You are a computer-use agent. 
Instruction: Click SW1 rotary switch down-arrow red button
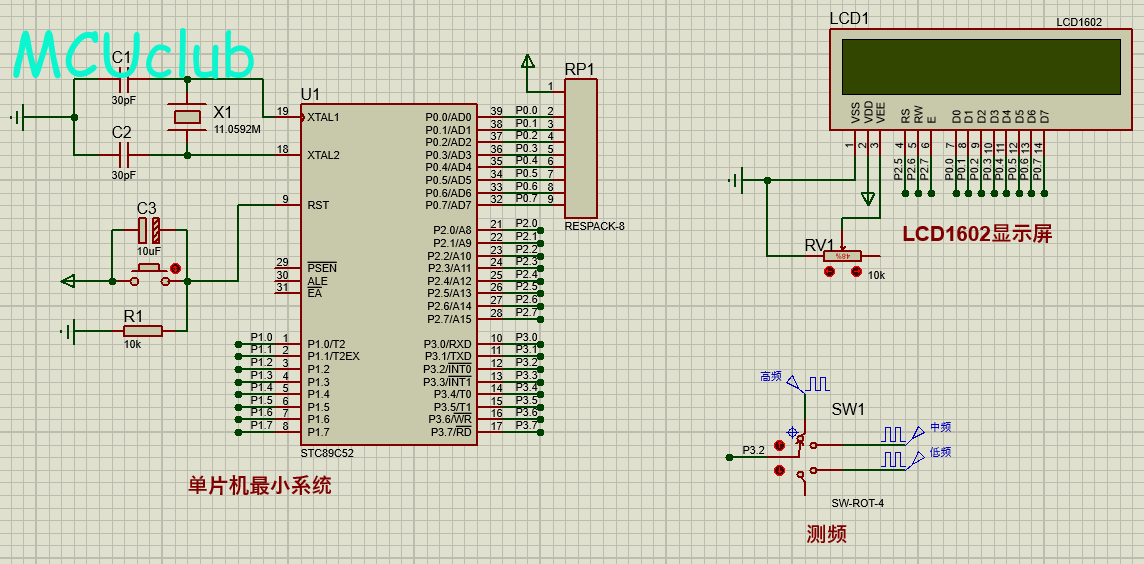tap(779, 470)
